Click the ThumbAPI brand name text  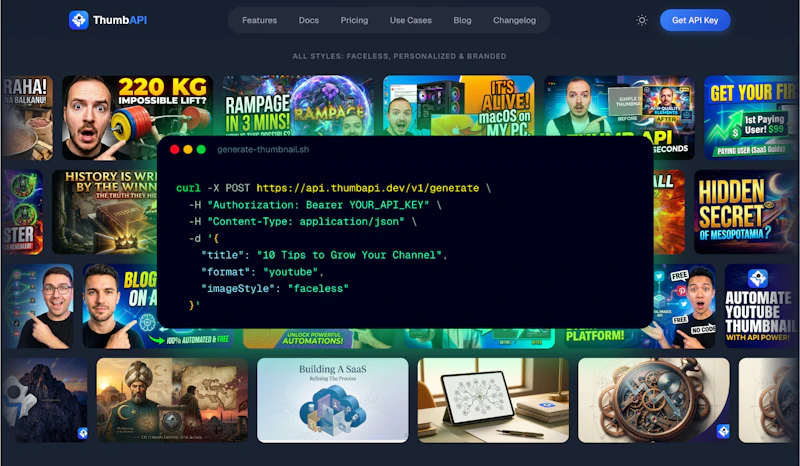point(120,20)
